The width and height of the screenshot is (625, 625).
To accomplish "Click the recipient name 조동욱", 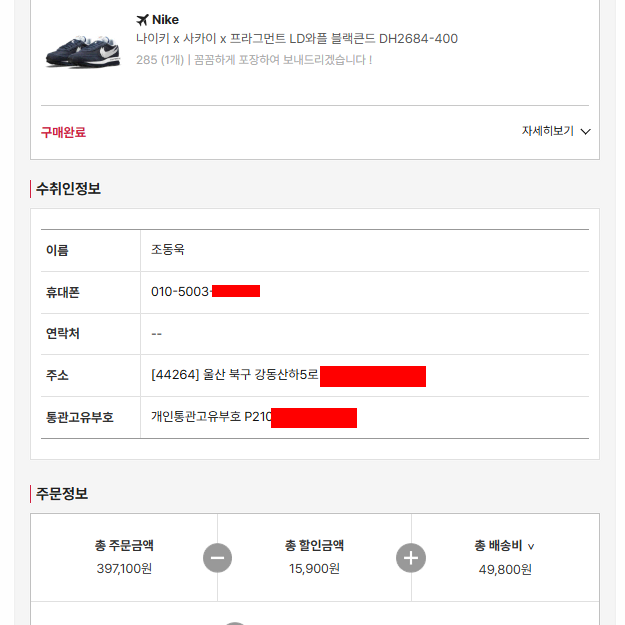I will [167, 250].
